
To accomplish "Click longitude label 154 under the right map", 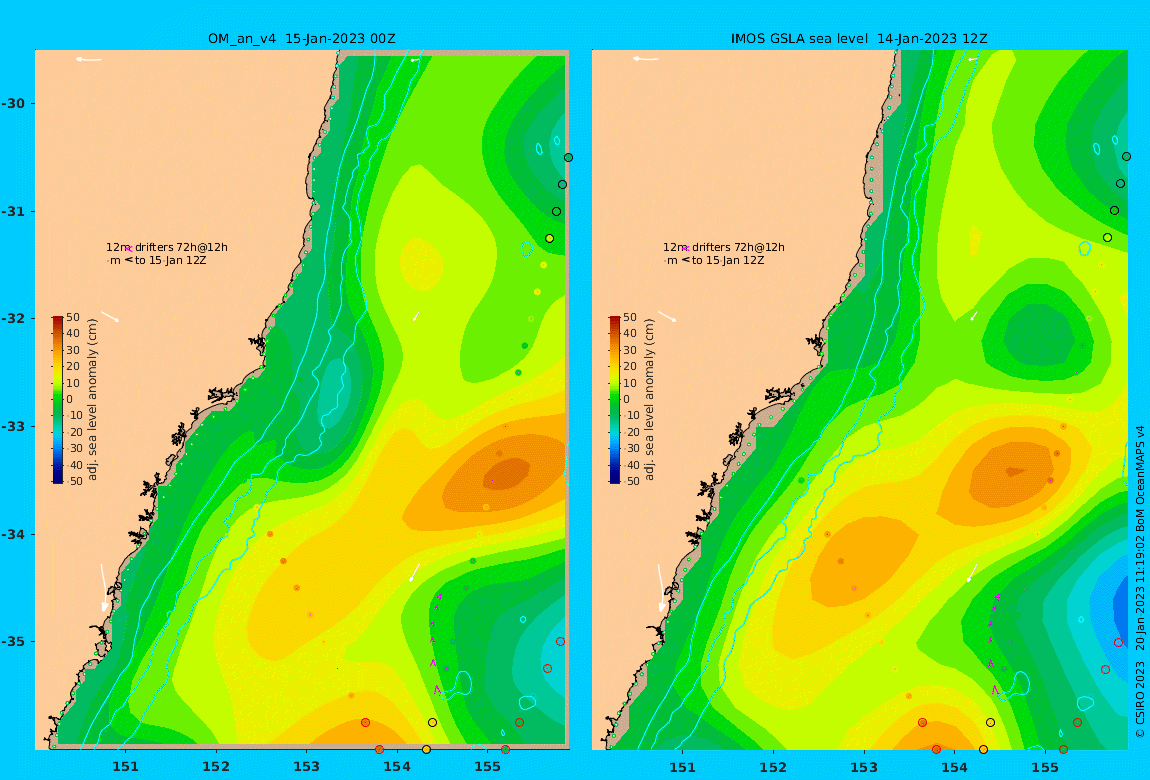I will [954, 767].
